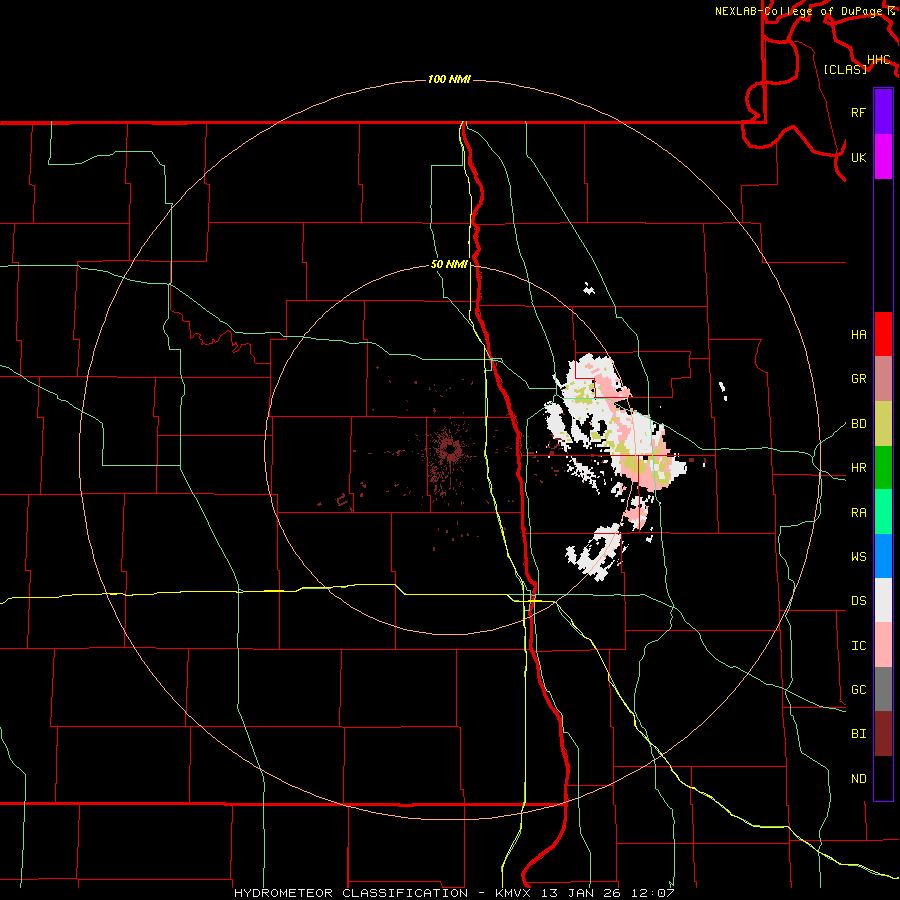Click the HA legend label
900x900 pixels.
[858, 335]
